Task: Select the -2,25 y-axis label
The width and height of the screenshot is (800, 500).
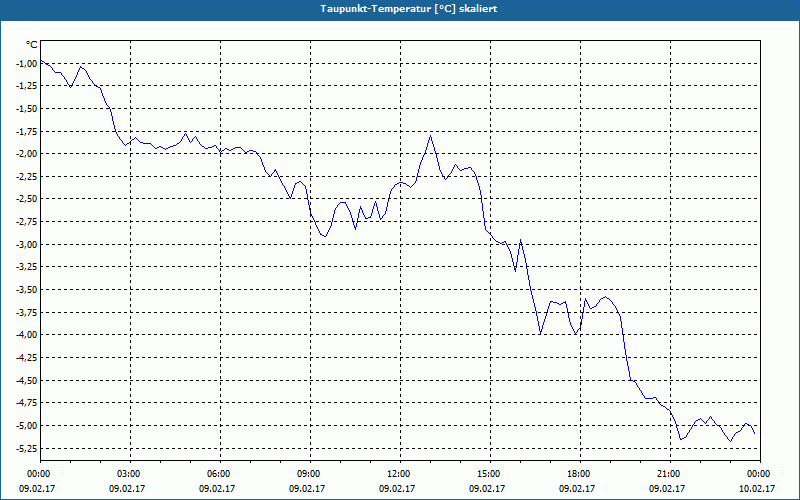Action: click(x=27, y=177)
